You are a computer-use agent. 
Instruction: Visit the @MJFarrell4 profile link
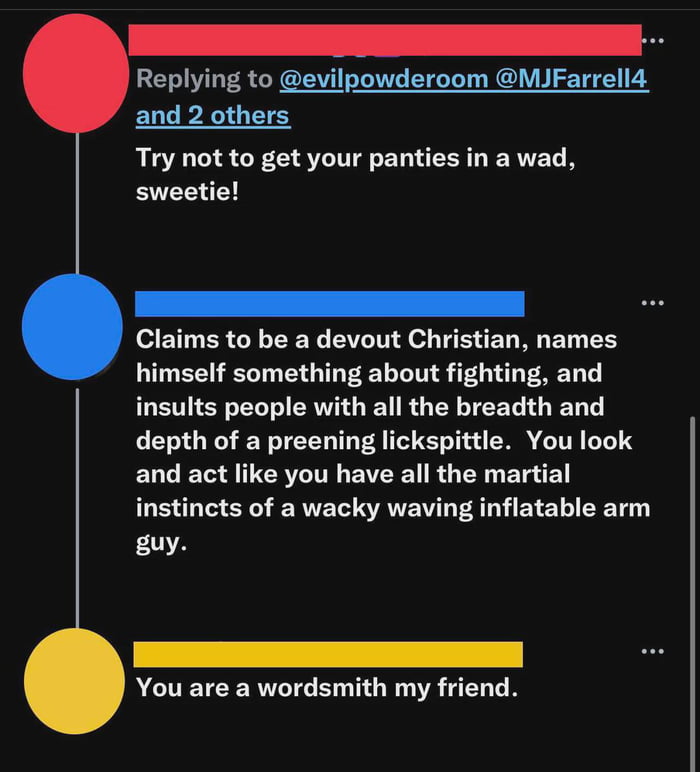(572, 79)
